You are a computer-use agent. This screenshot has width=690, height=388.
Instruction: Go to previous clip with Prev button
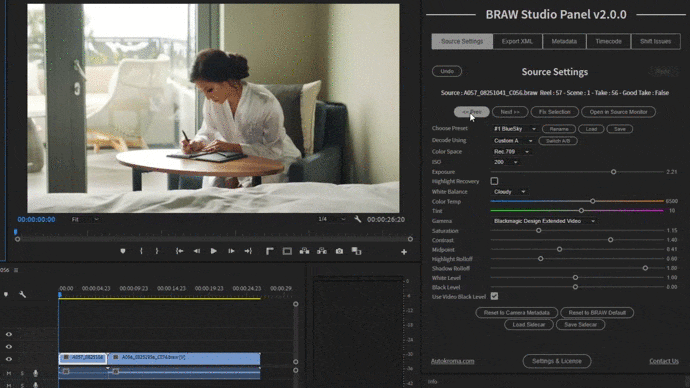pyautogui.click(x=472, y=112)
